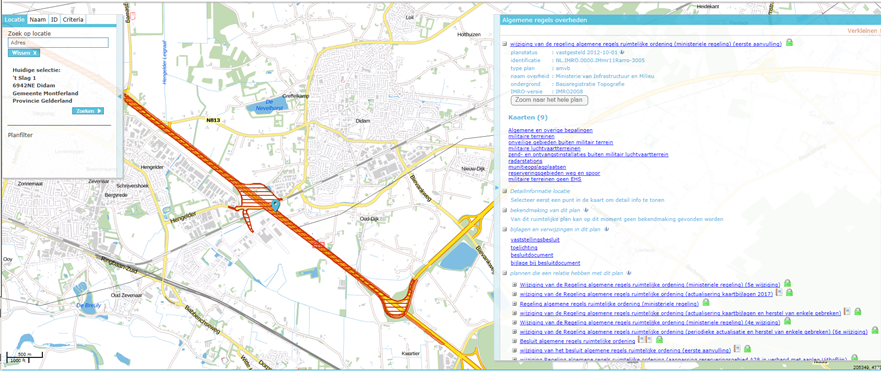Expand the 5e wijziging plan node
The image size is (881, 371).
pyautogui.click(x=515, y=284)
